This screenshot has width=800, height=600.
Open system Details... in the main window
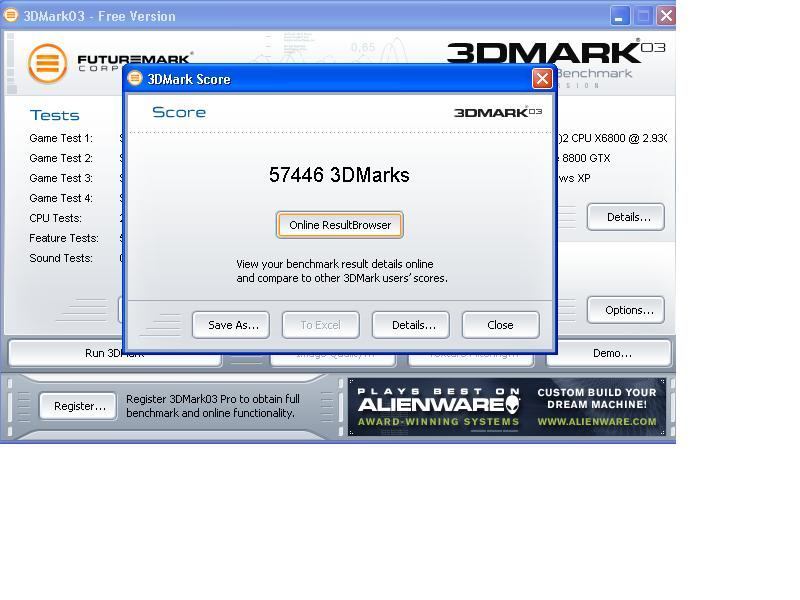(626, 217)
